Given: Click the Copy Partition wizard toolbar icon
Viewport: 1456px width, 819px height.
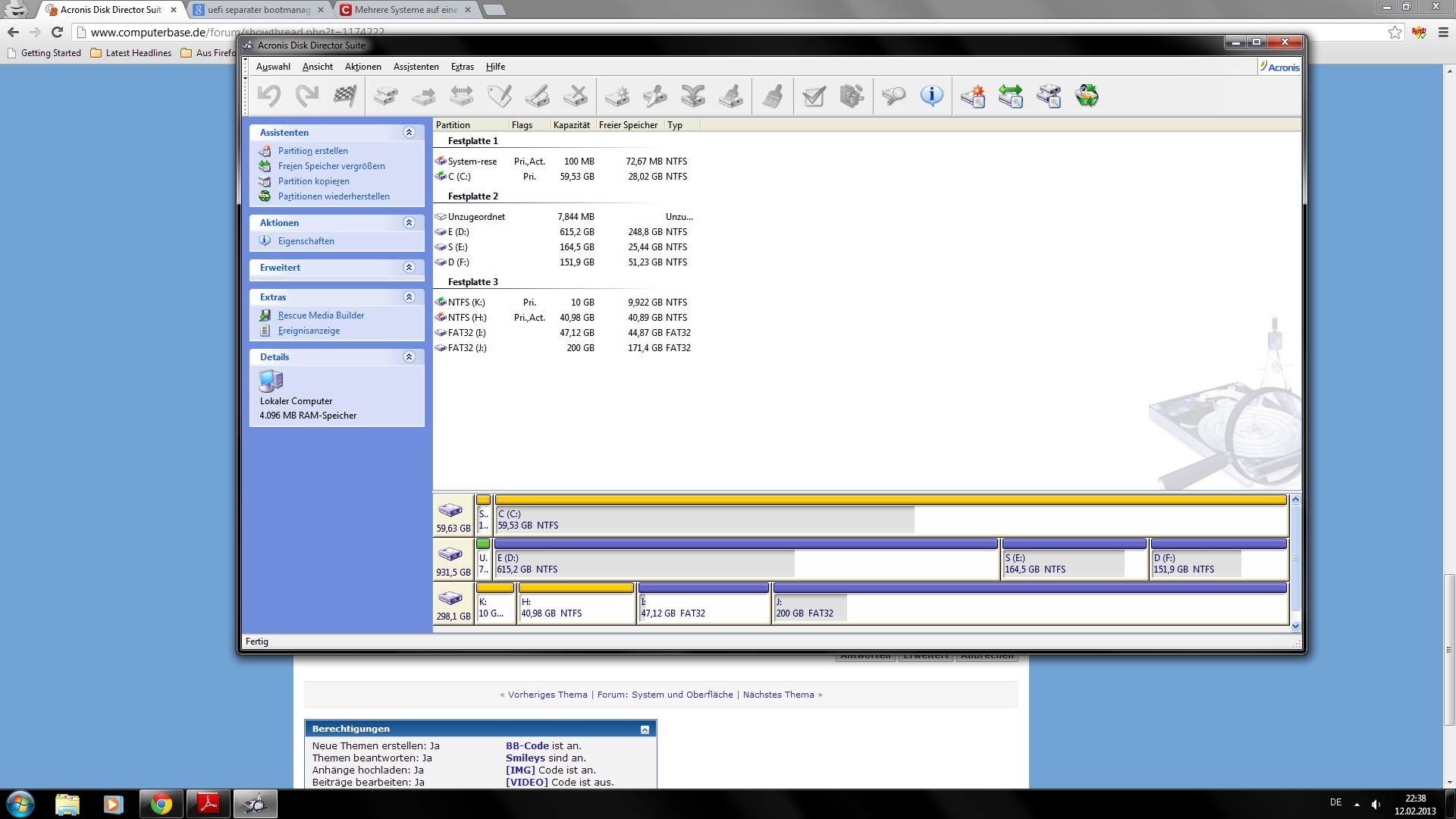Looking at the screenshot, I should (1049, 96).
